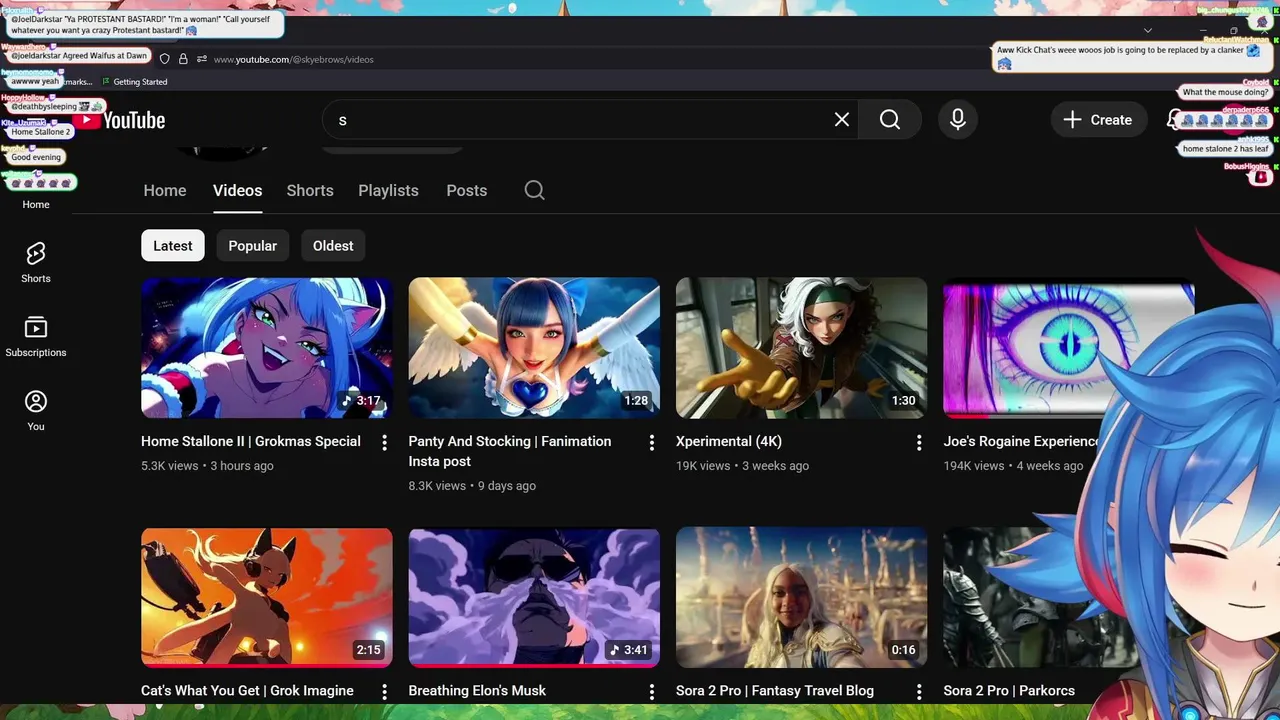Open the Panty And Stocking thumbnail

coord(534,348)
